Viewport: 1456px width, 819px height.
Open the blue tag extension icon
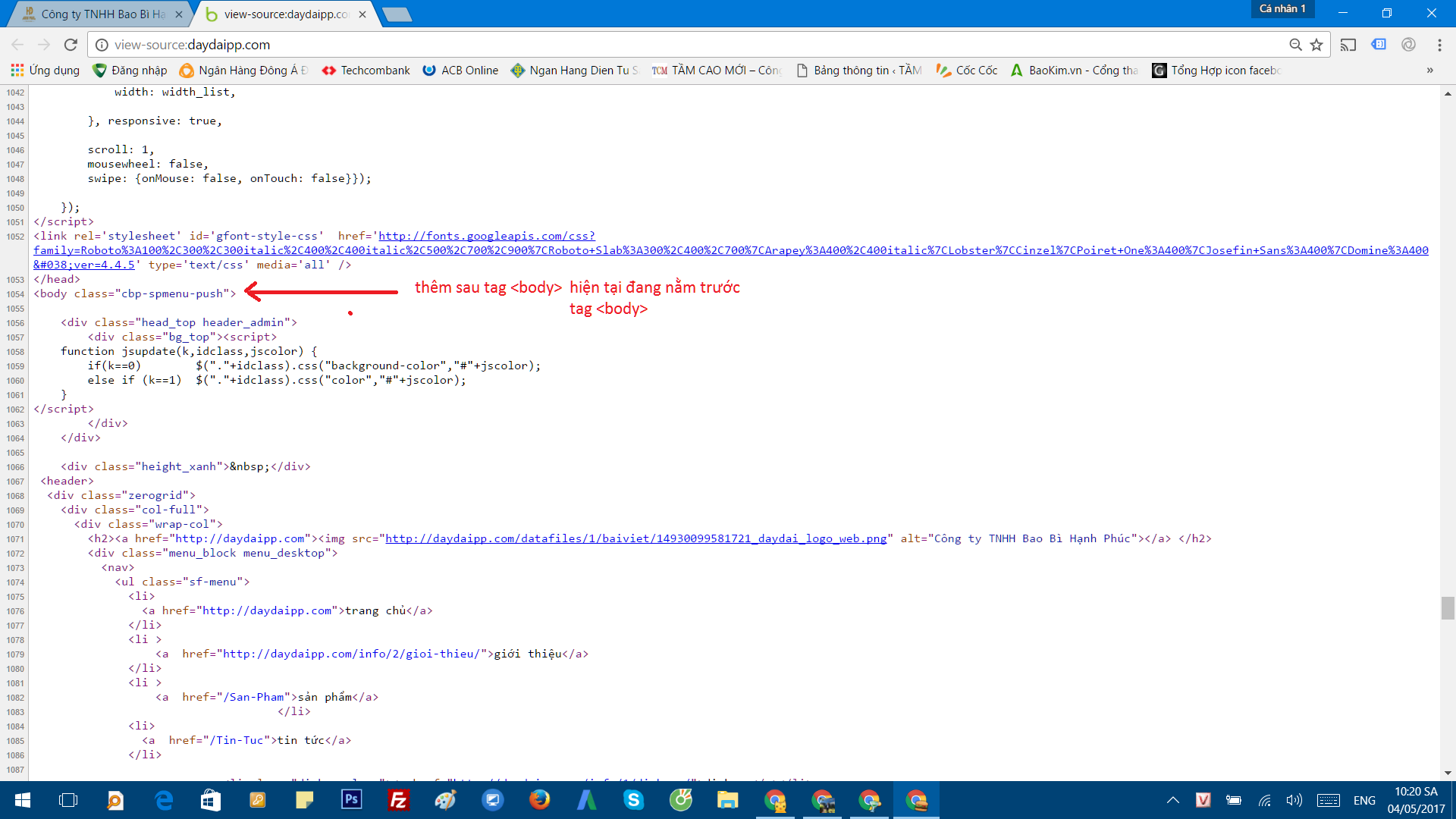(x=1379, y=45)
